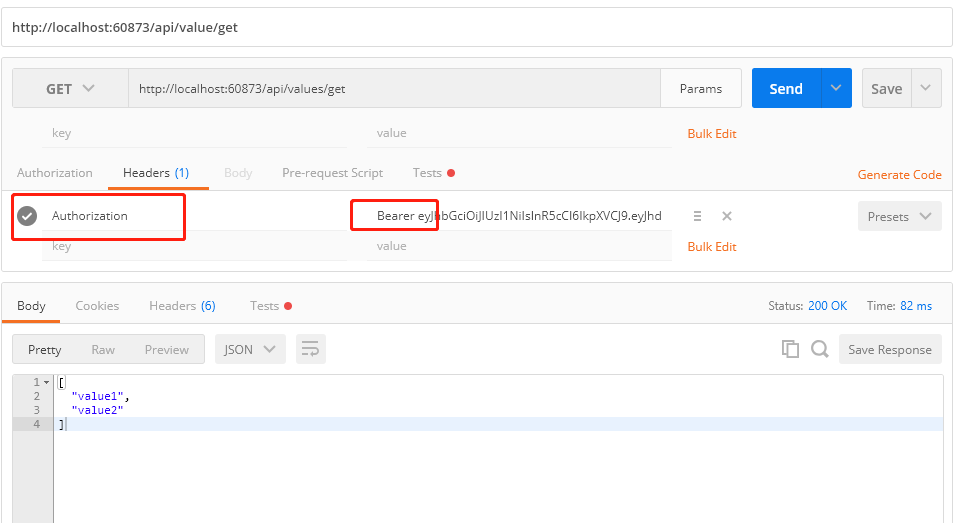The image size is (960, 523).
Task: Focus the request URL input field
Action: pyautogui.click(x=394, y=89)
